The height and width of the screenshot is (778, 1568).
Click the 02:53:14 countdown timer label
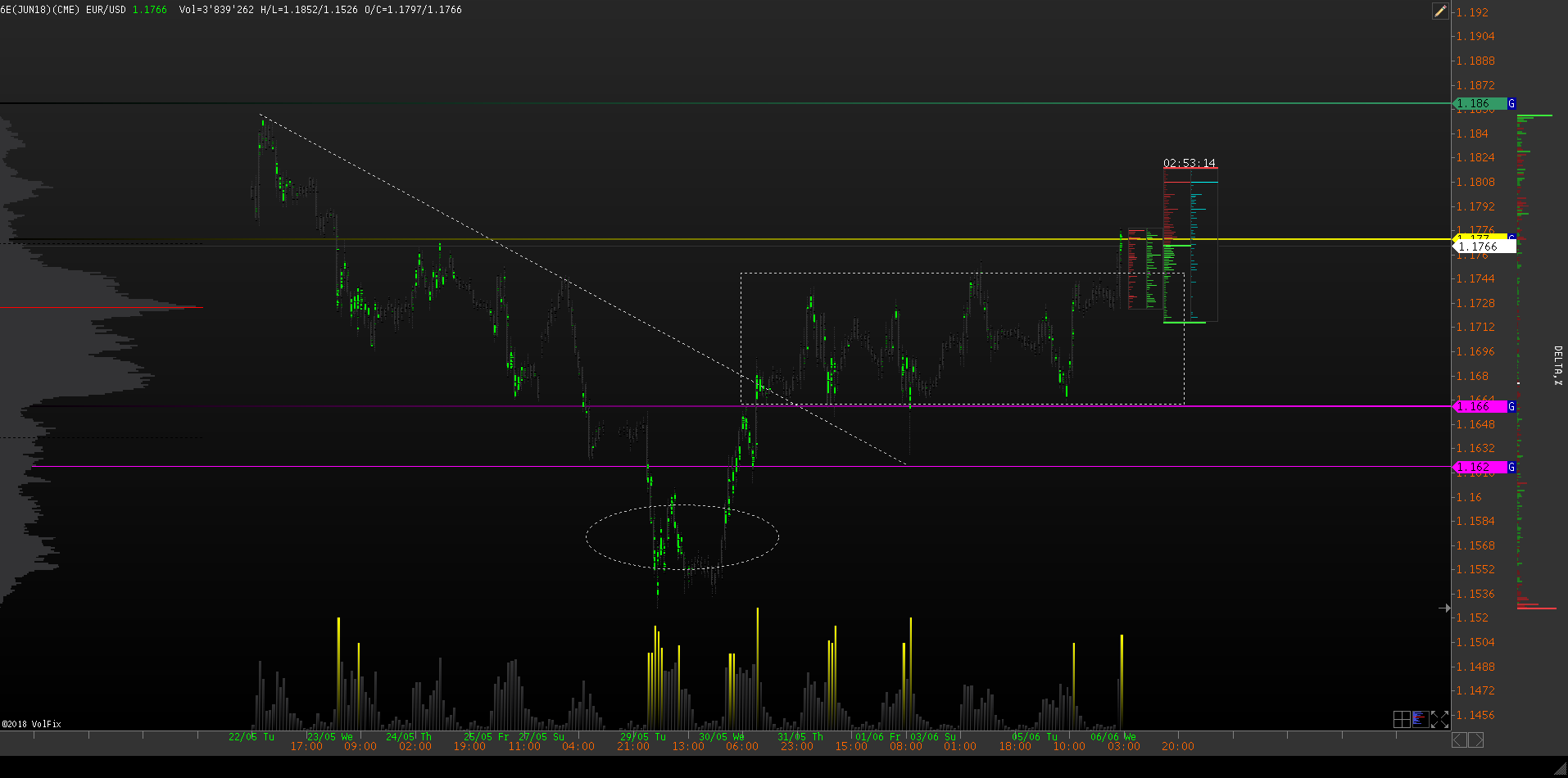point(1189,163)
